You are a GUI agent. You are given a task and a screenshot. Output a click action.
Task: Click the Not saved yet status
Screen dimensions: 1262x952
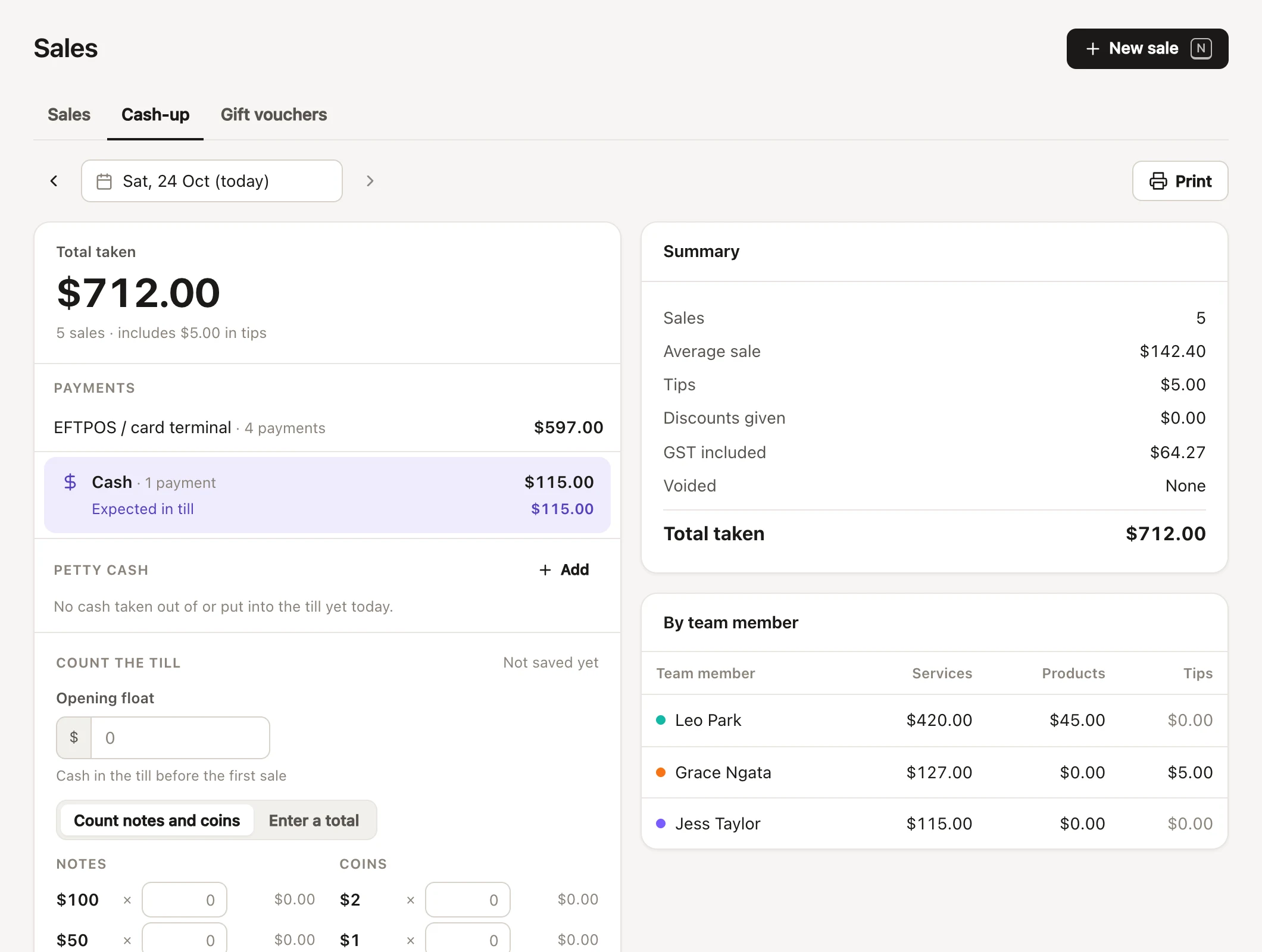point(551,662)
